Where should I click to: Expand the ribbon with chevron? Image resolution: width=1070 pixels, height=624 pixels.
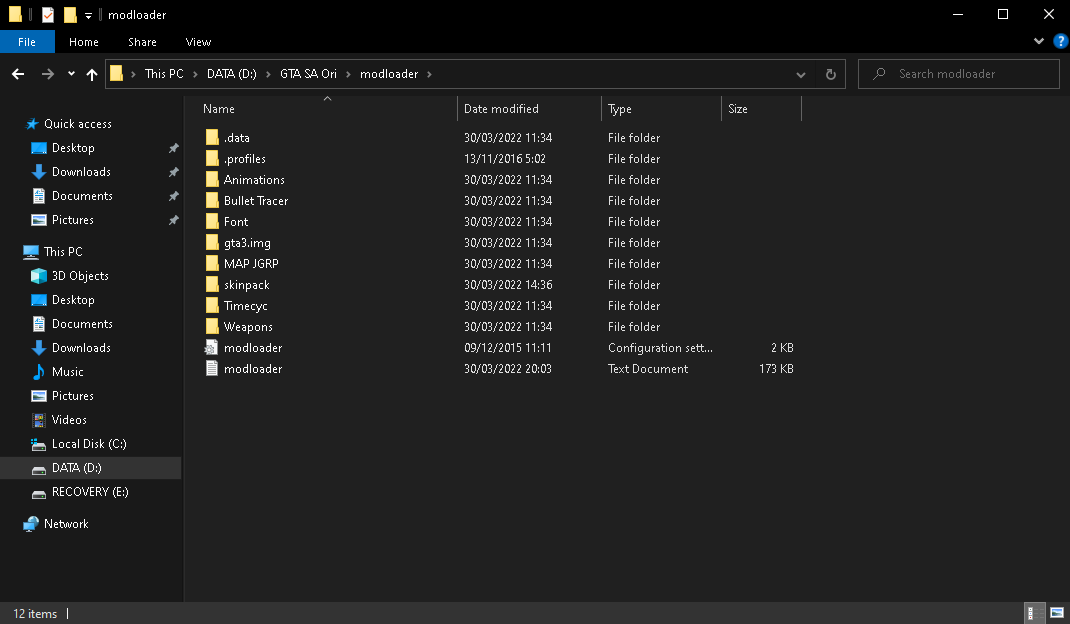click(1039, 41)
